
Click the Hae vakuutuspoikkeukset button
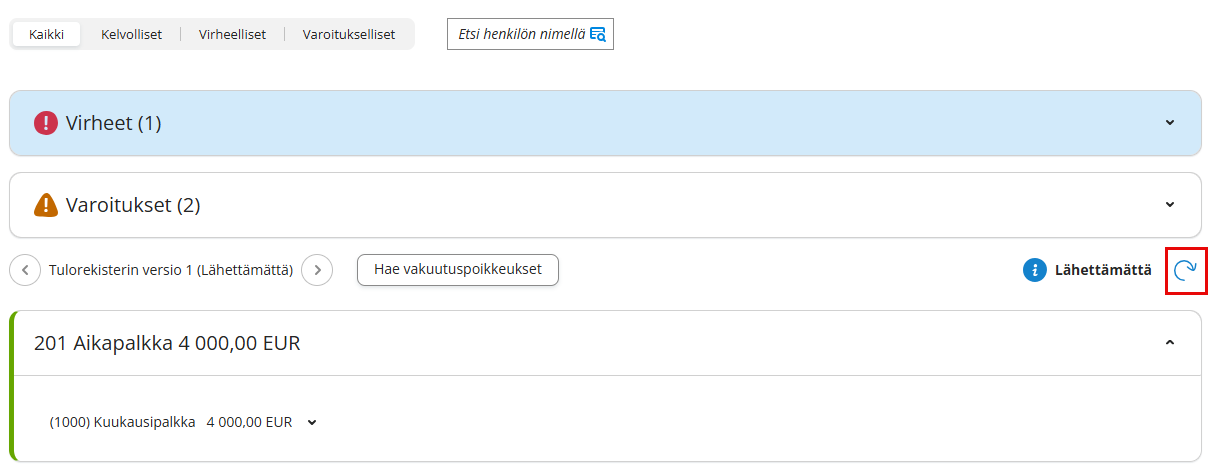pos(457,270)
